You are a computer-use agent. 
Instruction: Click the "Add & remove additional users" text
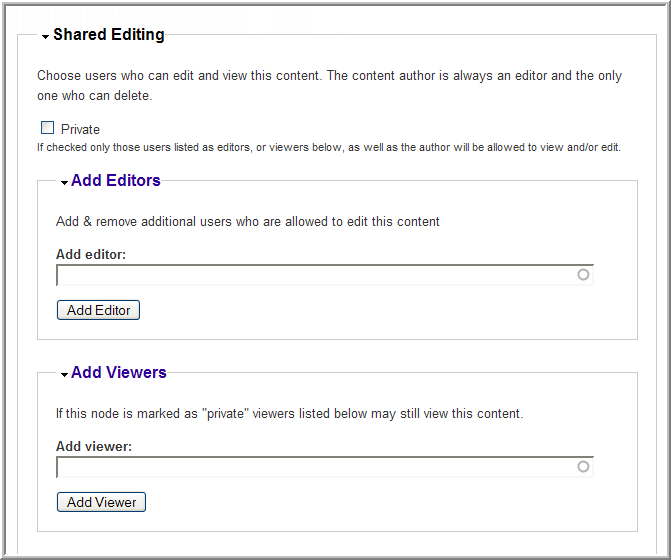247,221
